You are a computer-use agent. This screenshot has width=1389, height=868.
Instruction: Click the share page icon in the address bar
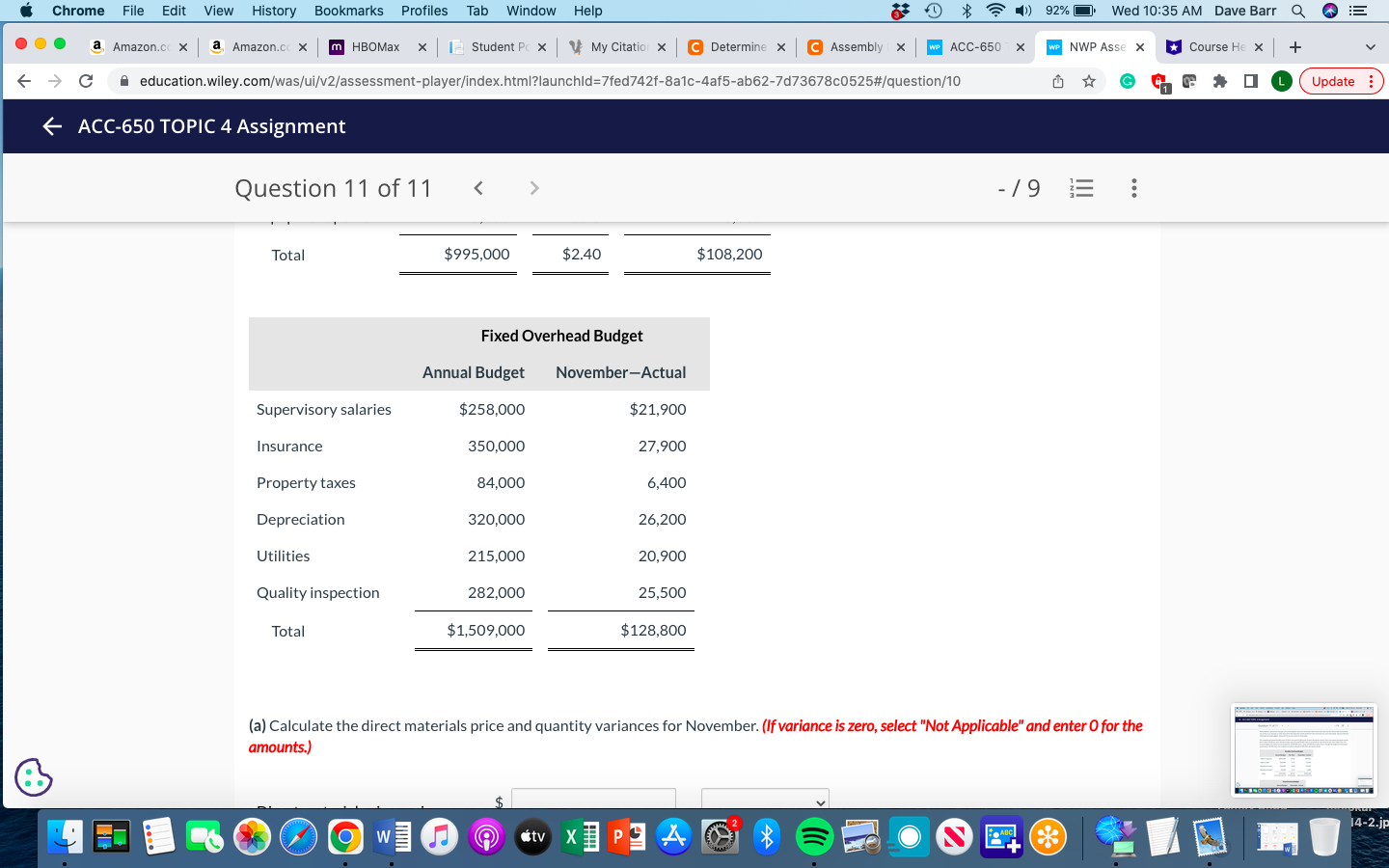(1058, 81)
